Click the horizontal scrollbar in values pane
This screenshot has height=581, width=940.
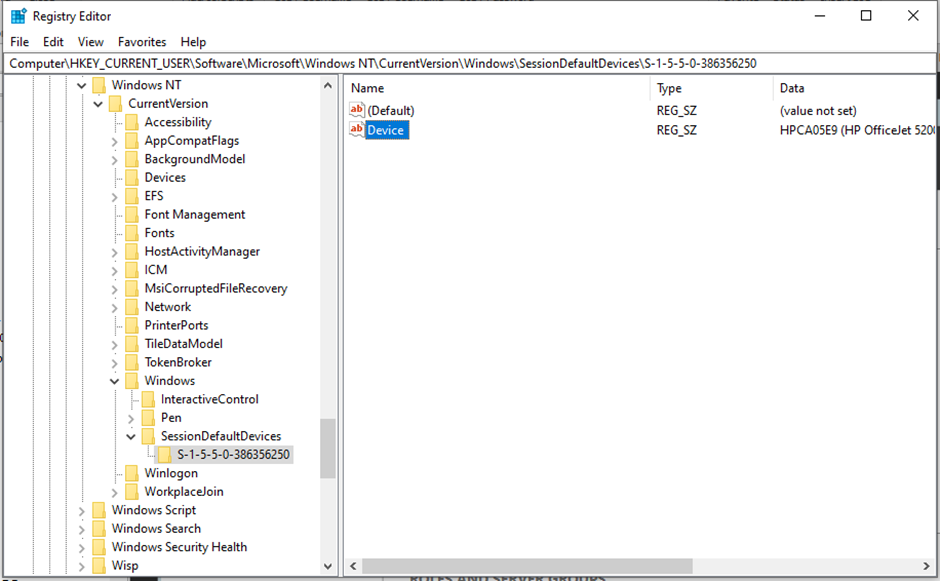click(560, 566)
